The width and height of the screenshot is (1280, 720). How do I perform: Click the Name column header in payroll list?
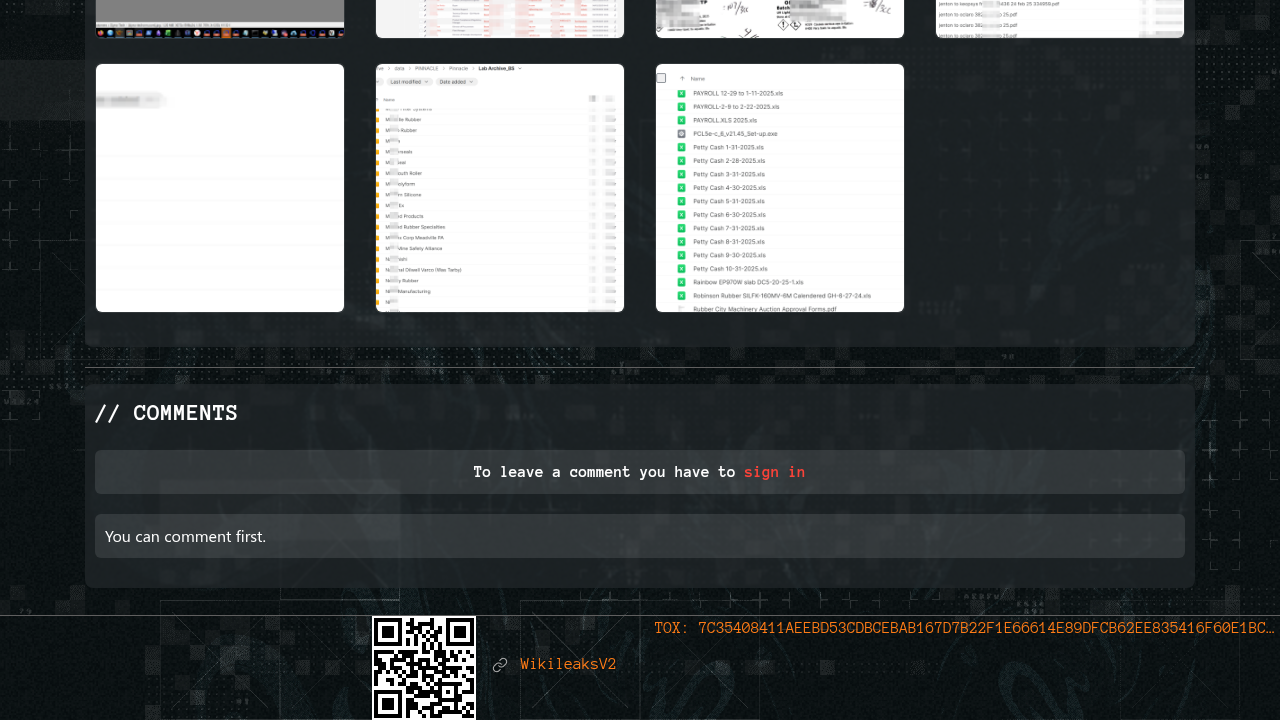(x=697, y=78)
